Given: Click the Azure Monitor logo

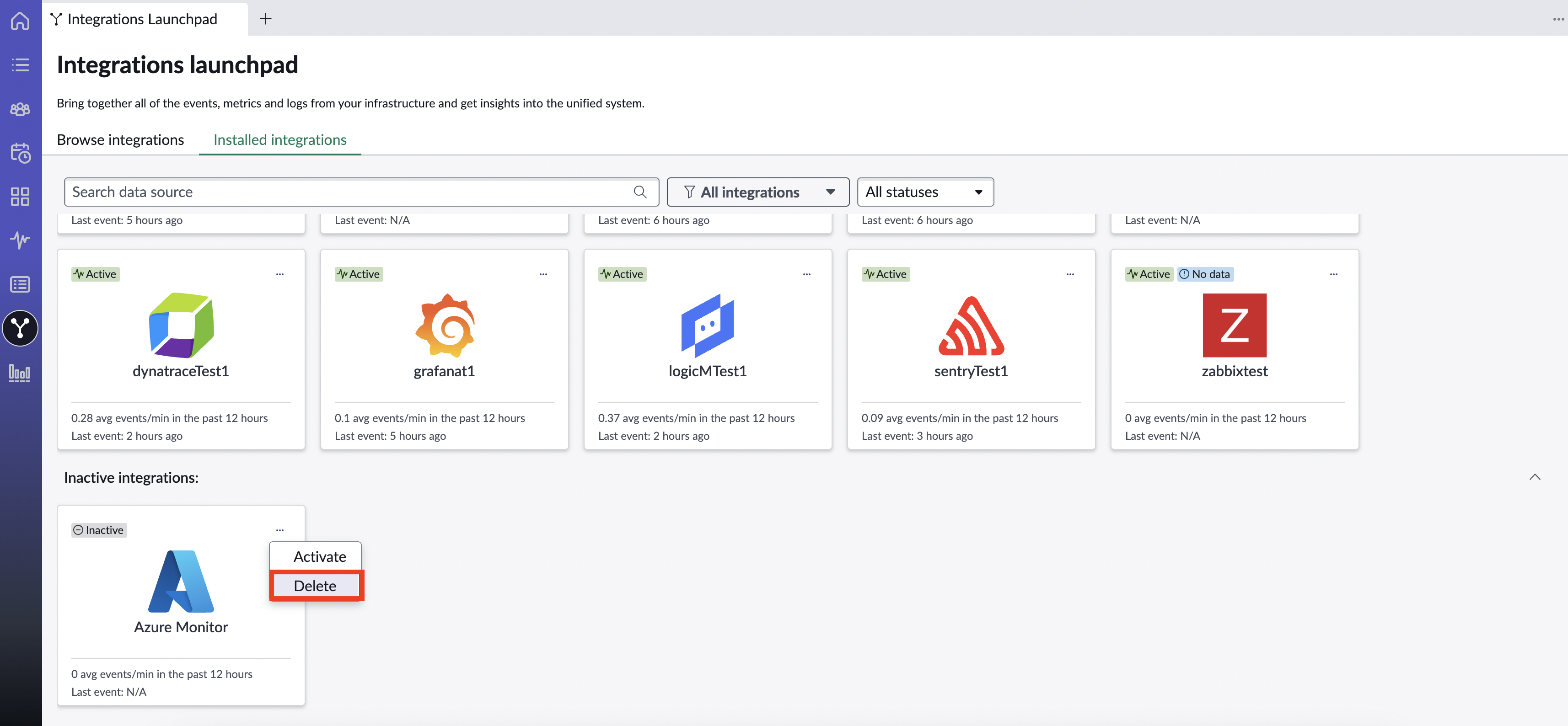Looking at the screenshot, I should 182,582.
